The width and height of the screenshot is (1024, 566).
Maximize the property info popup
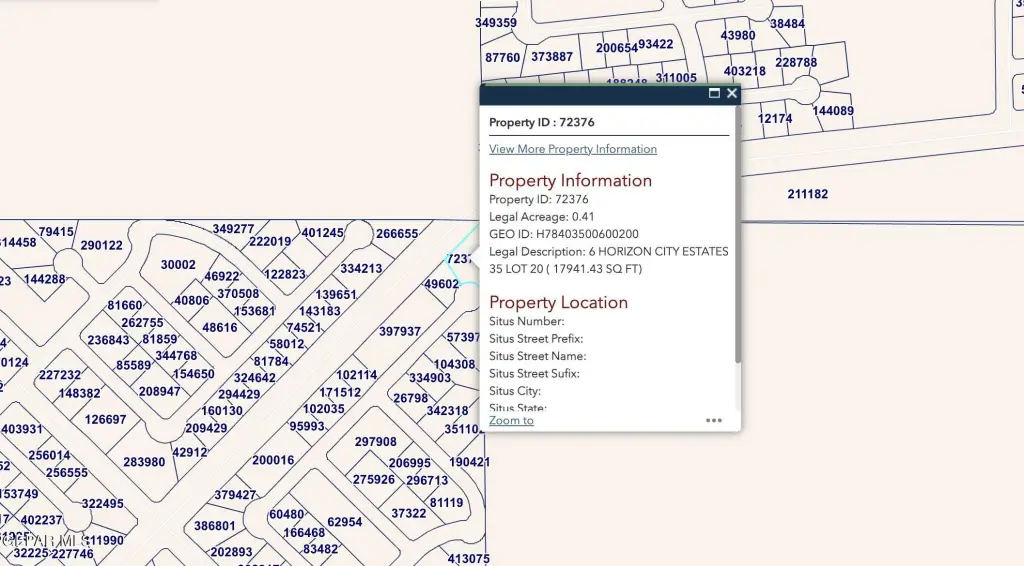pos(714,93)
